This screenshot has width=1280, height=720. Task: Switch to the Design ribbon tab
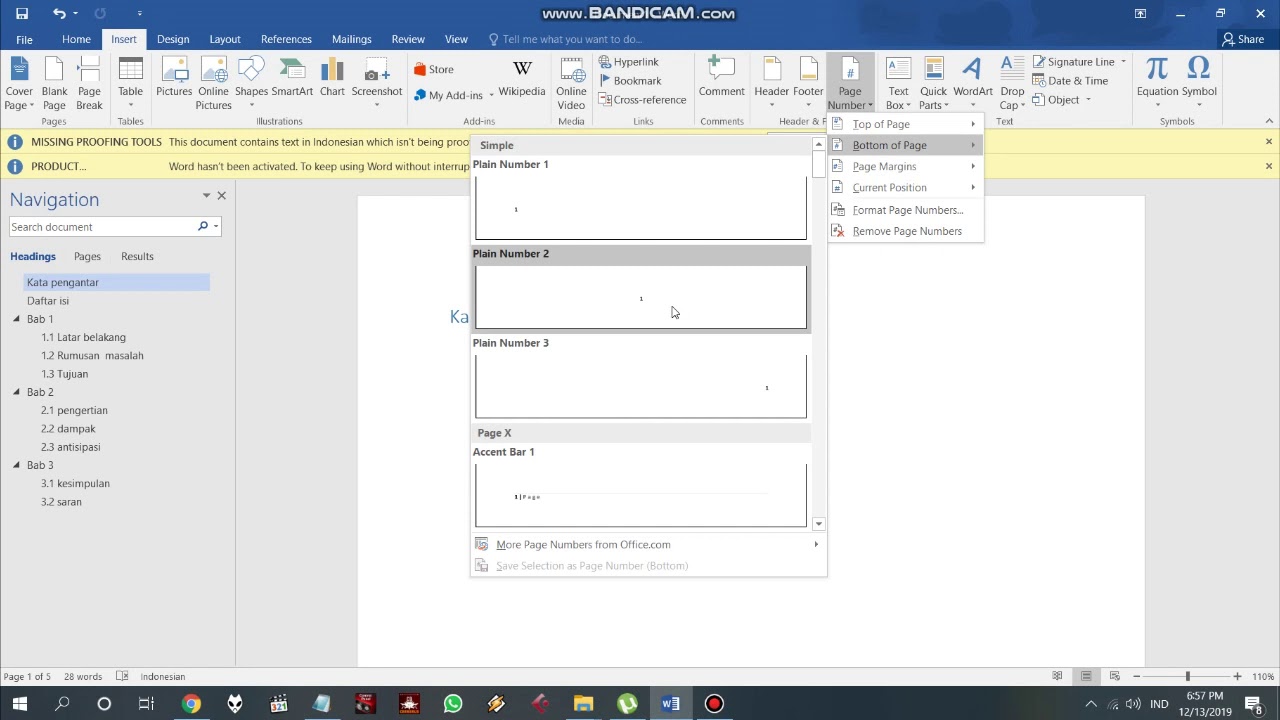[173, 39]
